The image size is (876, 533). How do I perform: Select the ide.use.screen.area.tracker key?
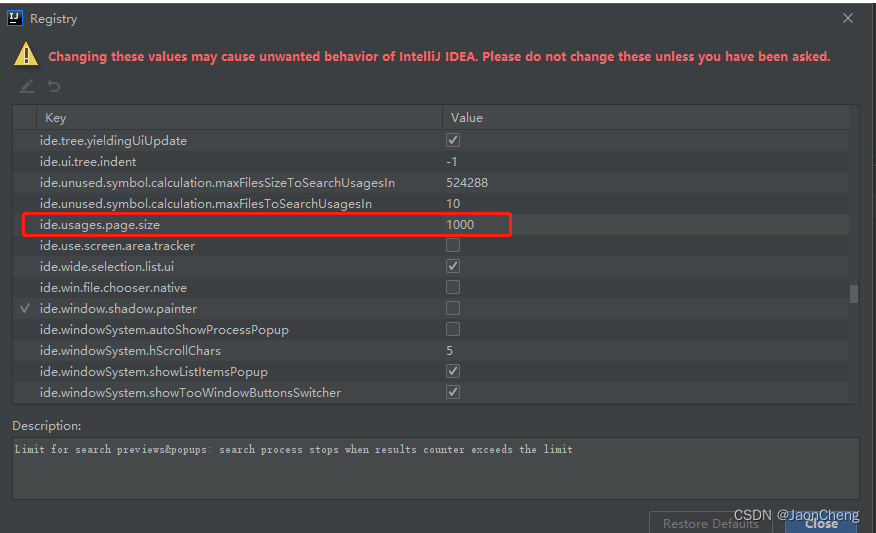[117, 246]
